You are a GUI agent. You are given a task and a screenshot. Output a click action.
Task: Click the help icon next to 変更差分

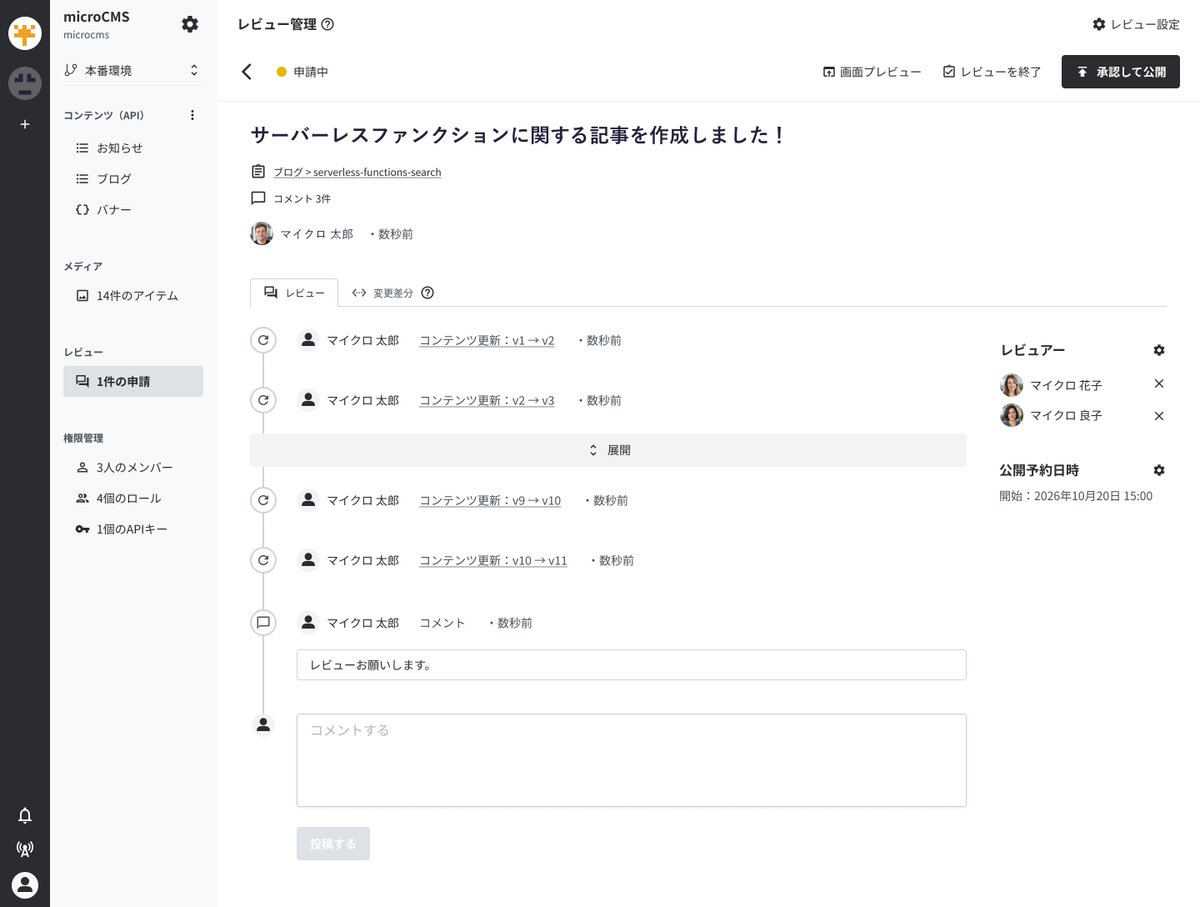pos(428,293)
